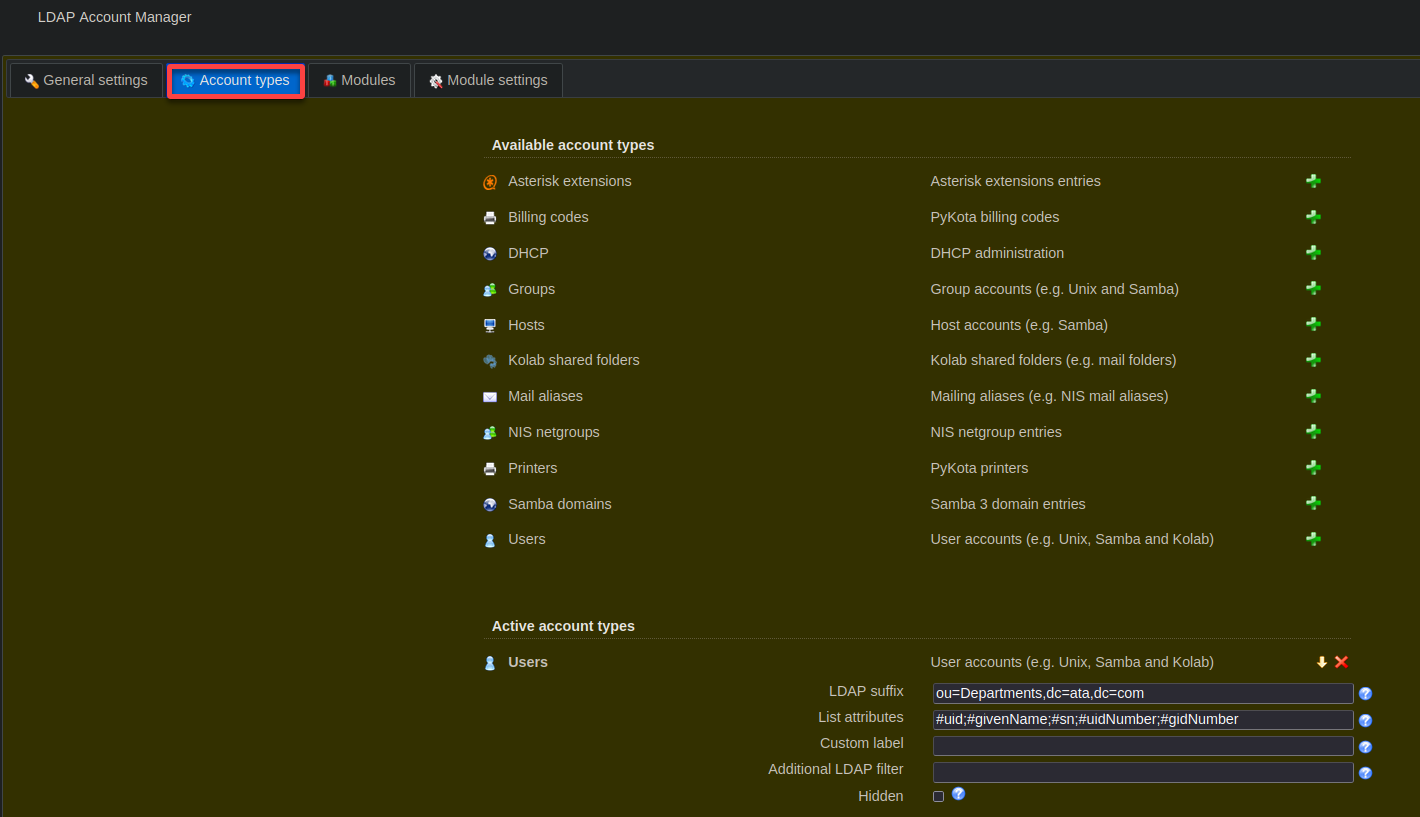The image size is (1420, 817).
Task: Click 'DHCP administration' description text
Action: point(997,253)
